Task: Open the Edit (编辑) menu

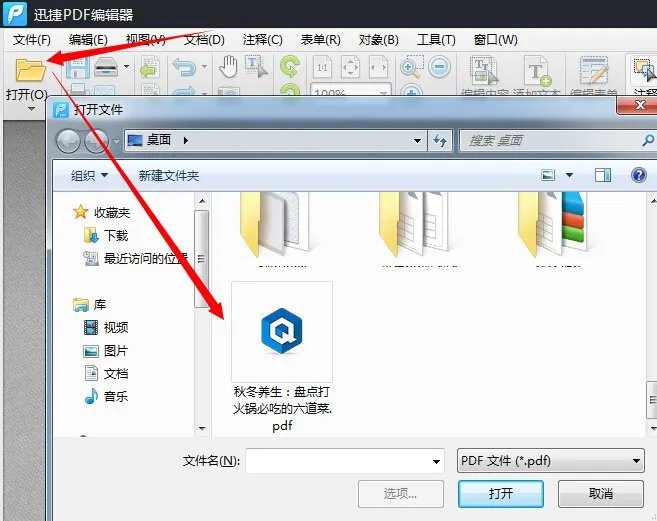Action: [88, 40]
